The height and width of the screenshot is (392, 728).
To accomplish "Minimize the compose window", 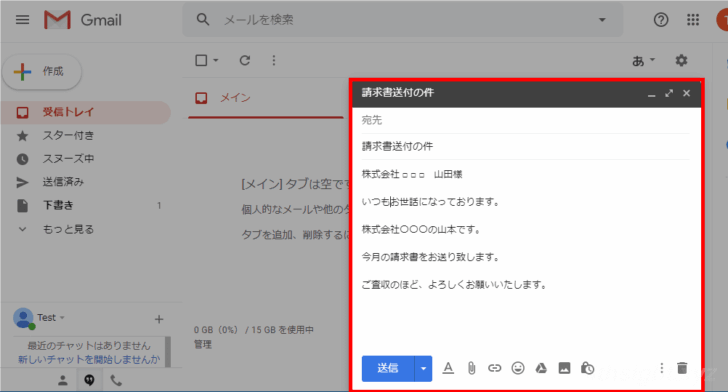I will pos(651,94).
